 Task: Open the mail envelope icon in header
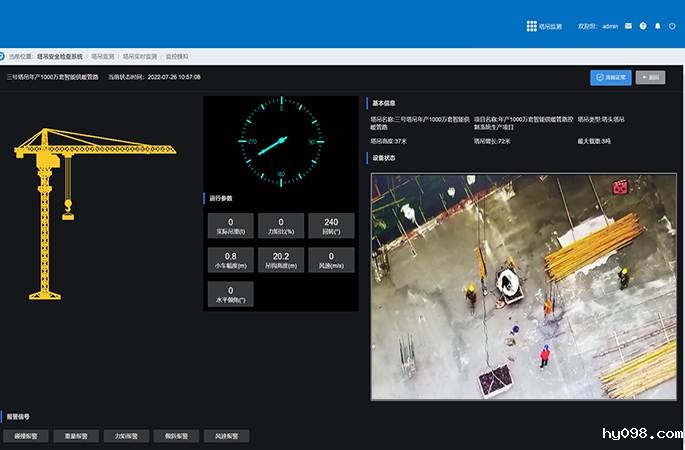(x=628, y=26)
